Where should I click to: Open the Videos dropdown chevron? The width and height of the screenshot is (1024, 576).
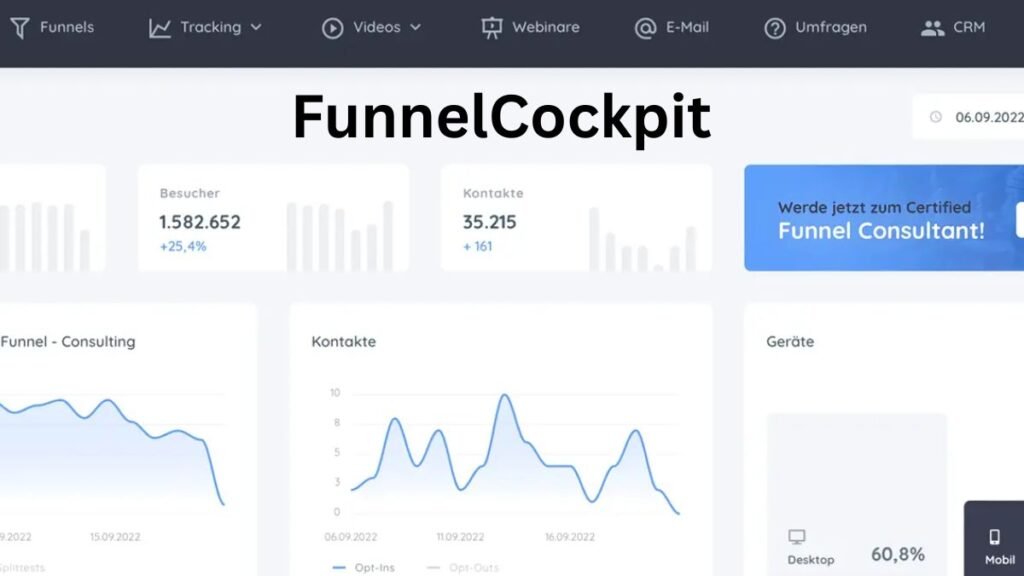(x=416, y=27)
